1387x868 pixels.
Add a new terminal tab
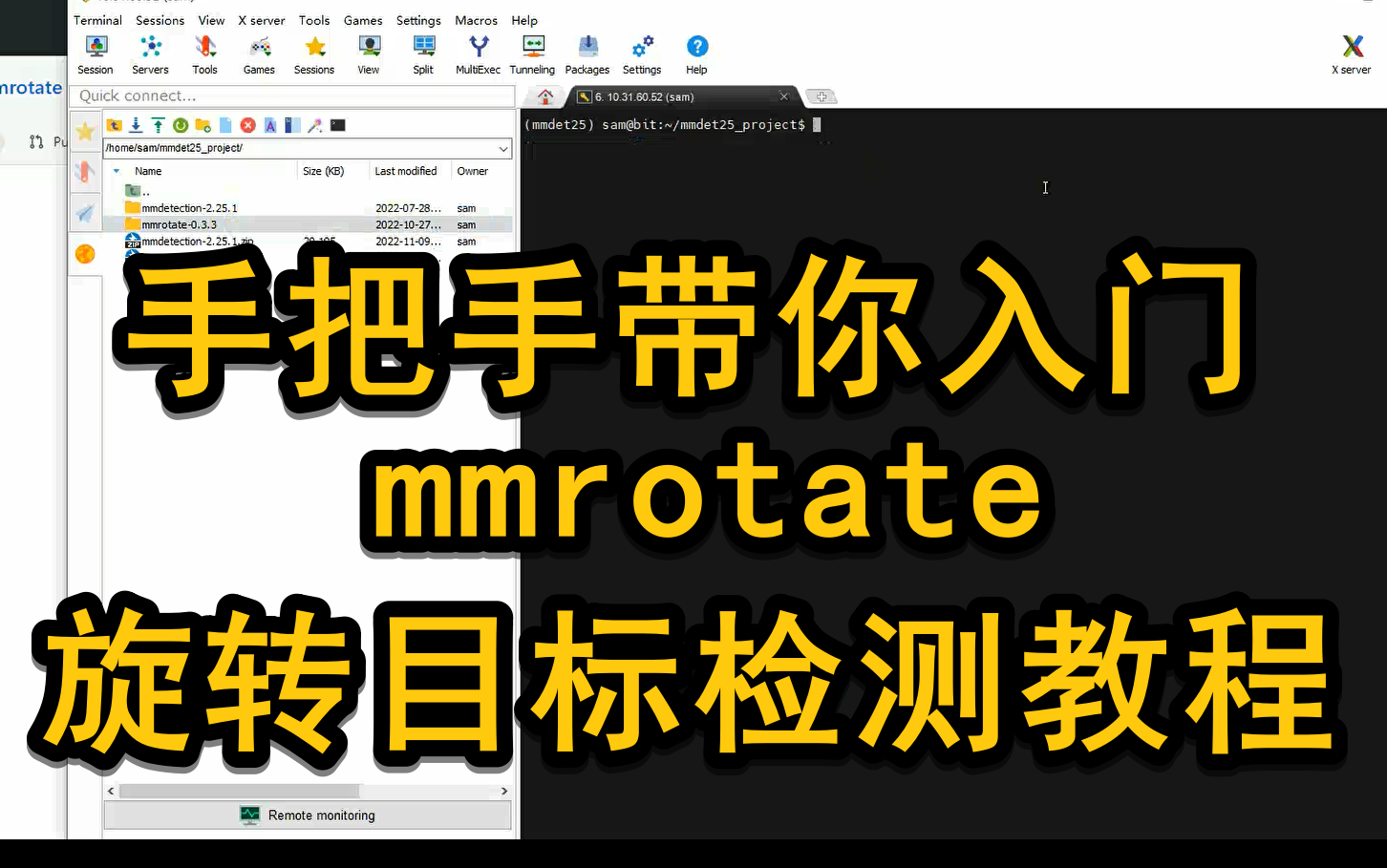click(821, 96)
